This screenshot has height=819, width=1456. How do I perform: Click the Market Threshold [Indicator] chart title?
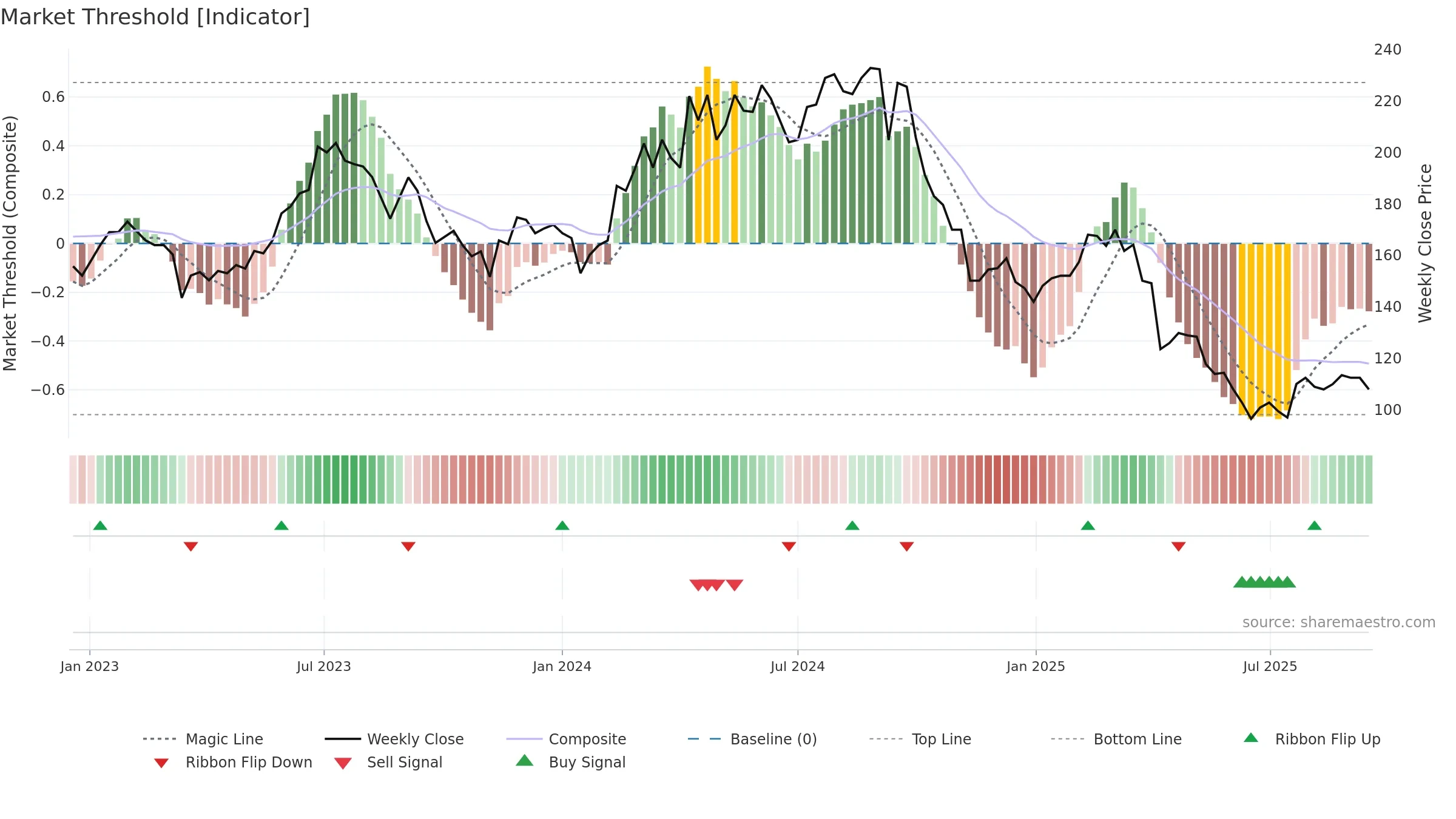(155, 17)
